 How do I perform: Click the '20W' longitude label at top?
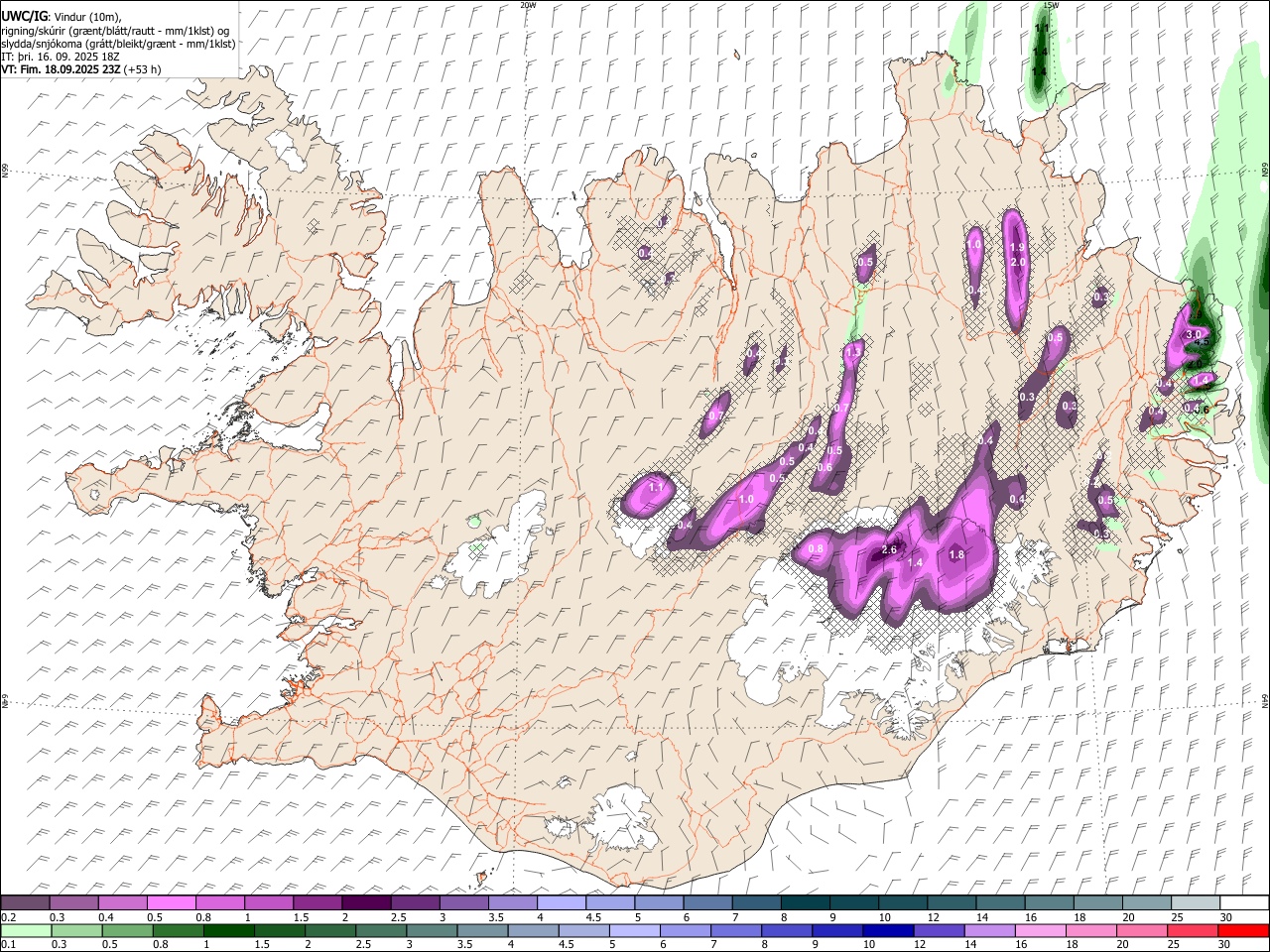pos(528,5)
